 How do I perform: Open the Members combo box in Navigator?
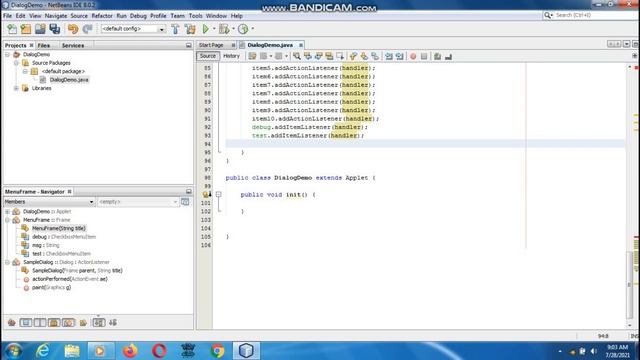pos(49,202)
